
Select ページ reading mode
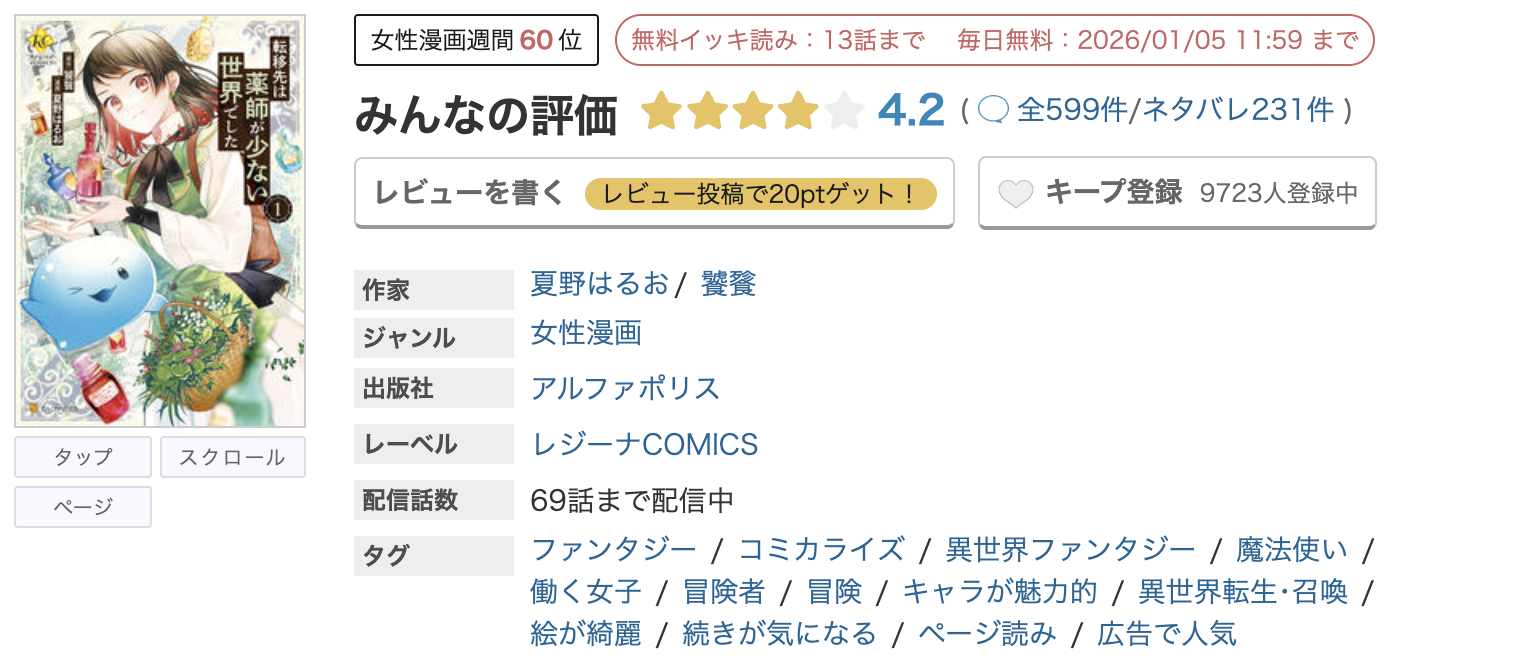(x=82, y=507)
